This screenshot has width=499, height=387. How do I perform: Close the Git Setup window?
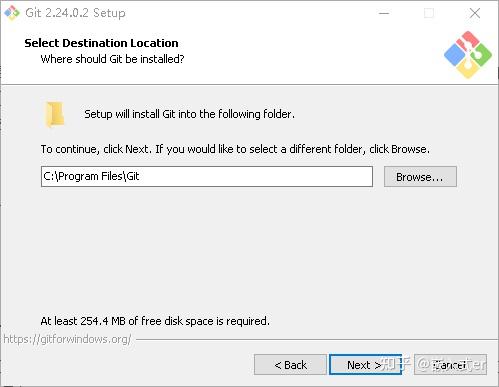point(475,13)
